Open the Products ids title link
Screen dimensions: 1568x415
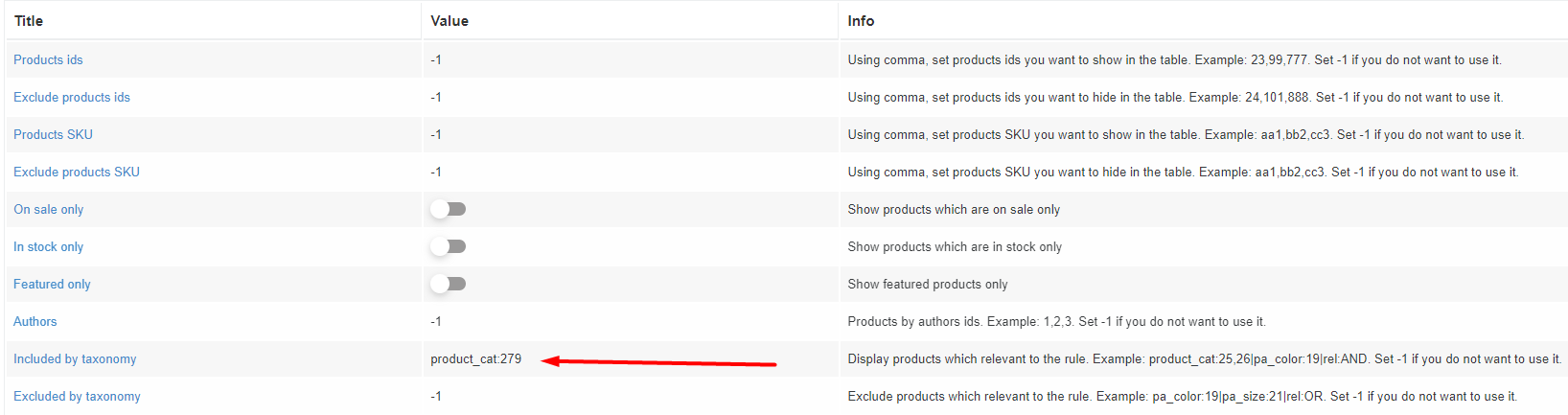click(x=48, y=59)
